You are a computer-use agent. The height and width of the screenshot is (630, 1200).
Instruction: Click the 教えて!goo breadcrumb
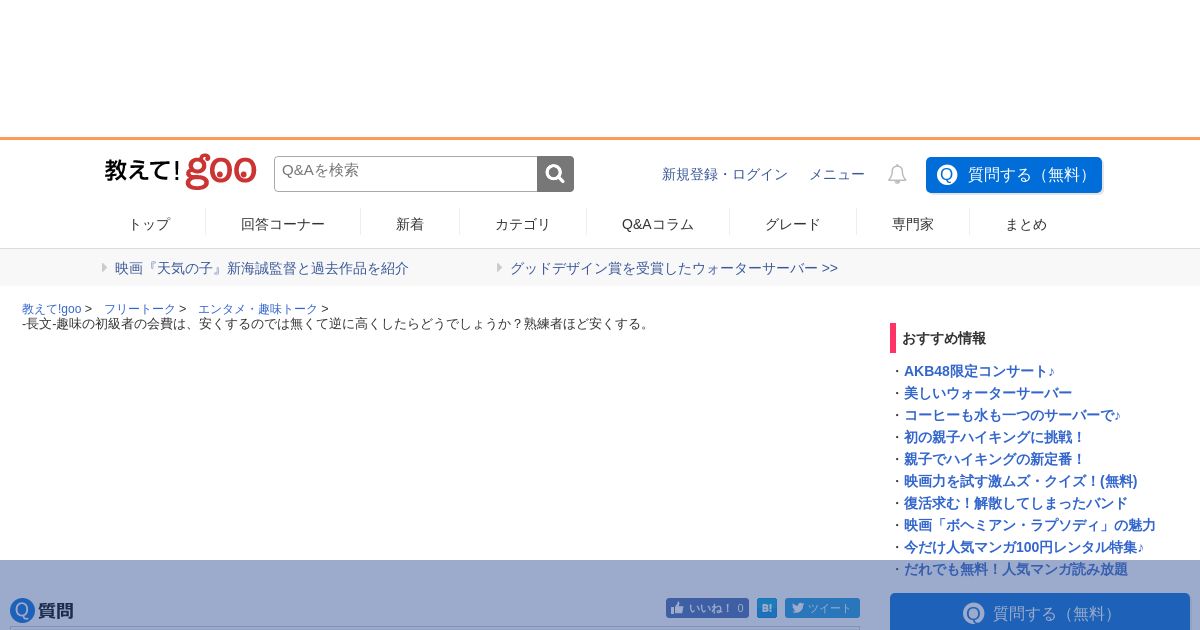pos(52,309)
